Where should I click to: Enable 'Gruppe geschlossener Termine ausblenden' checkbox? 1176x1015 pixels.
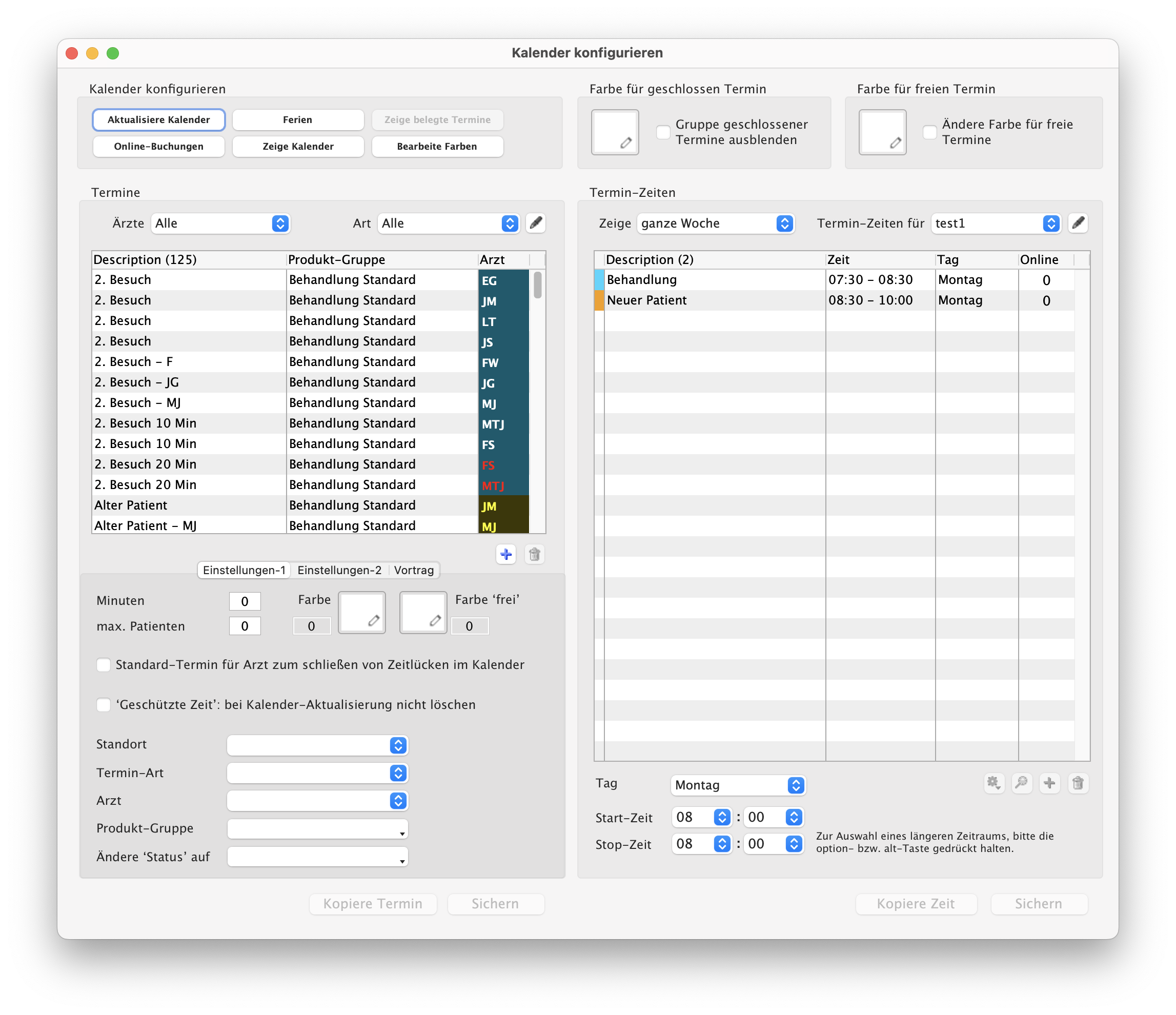(663, 132)
